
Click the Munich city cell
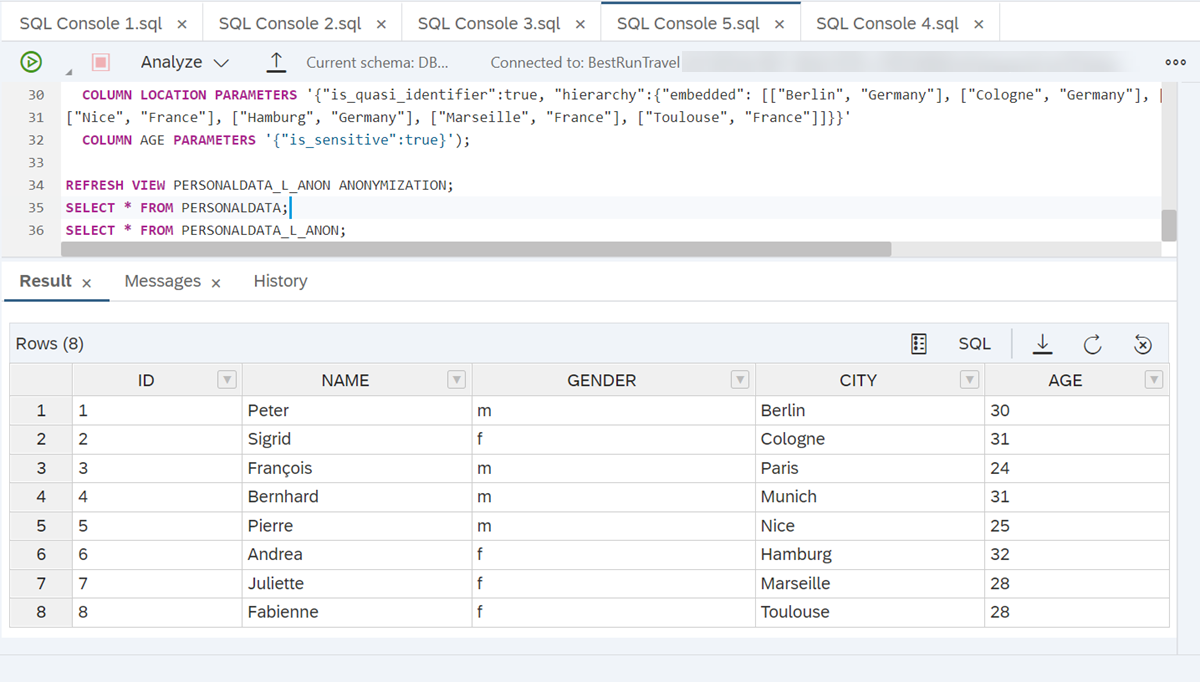tap(870, 497)
